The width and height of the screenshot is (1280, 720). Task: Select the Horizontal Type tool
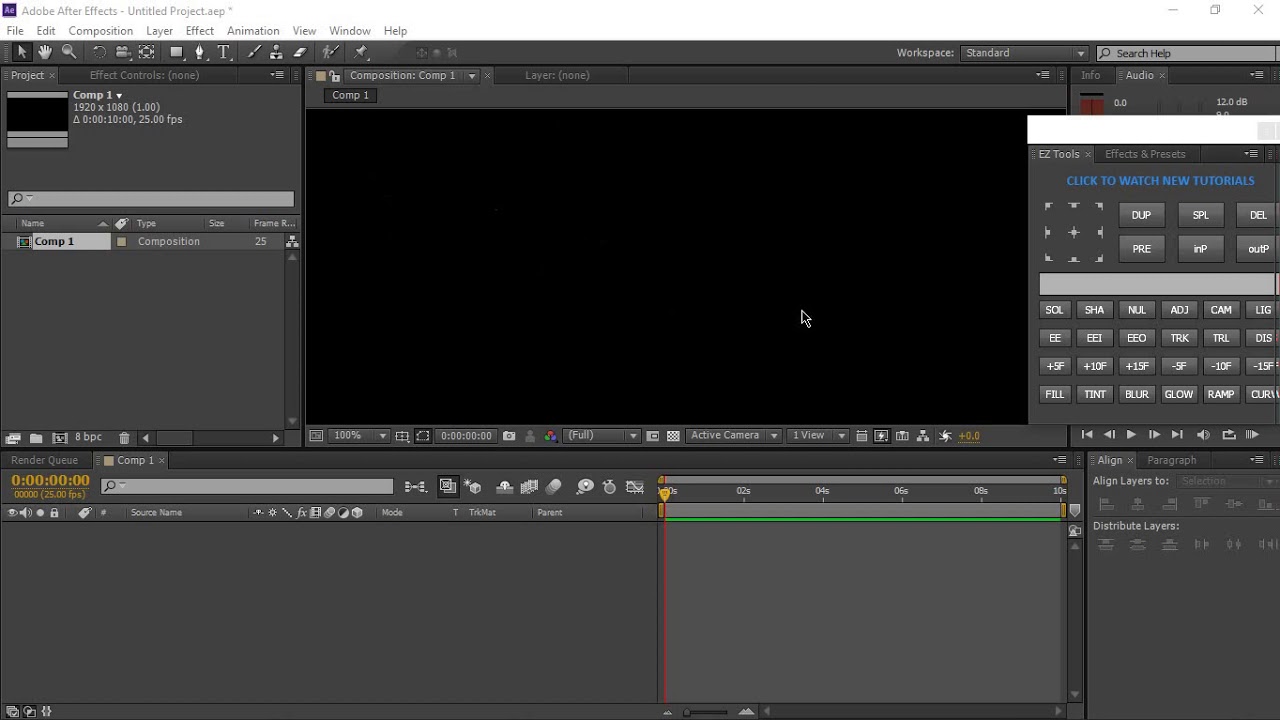click(223, 52)
